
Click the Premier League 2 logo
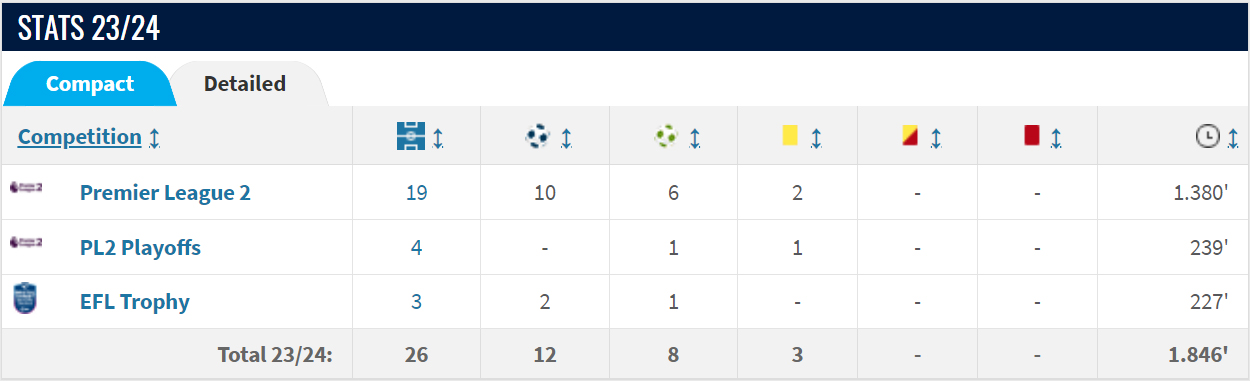point(25,188)
